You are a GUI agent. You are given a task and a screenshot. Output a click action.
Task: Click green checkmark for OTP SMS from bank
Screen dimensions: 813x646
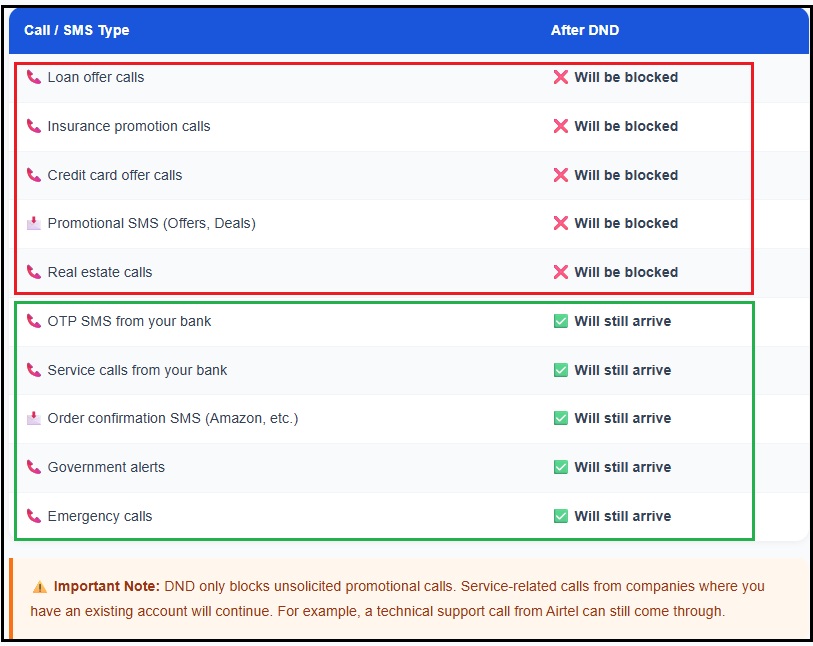561,321
